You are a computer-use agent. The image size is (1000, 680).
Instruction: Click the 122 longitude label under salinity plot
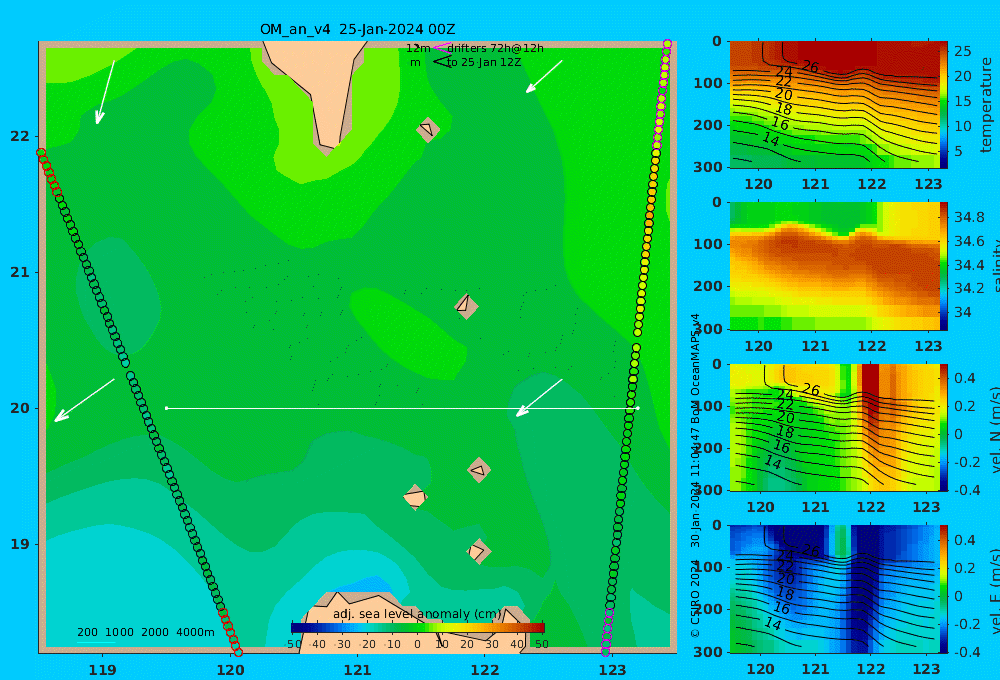click(x=871, y=346)
